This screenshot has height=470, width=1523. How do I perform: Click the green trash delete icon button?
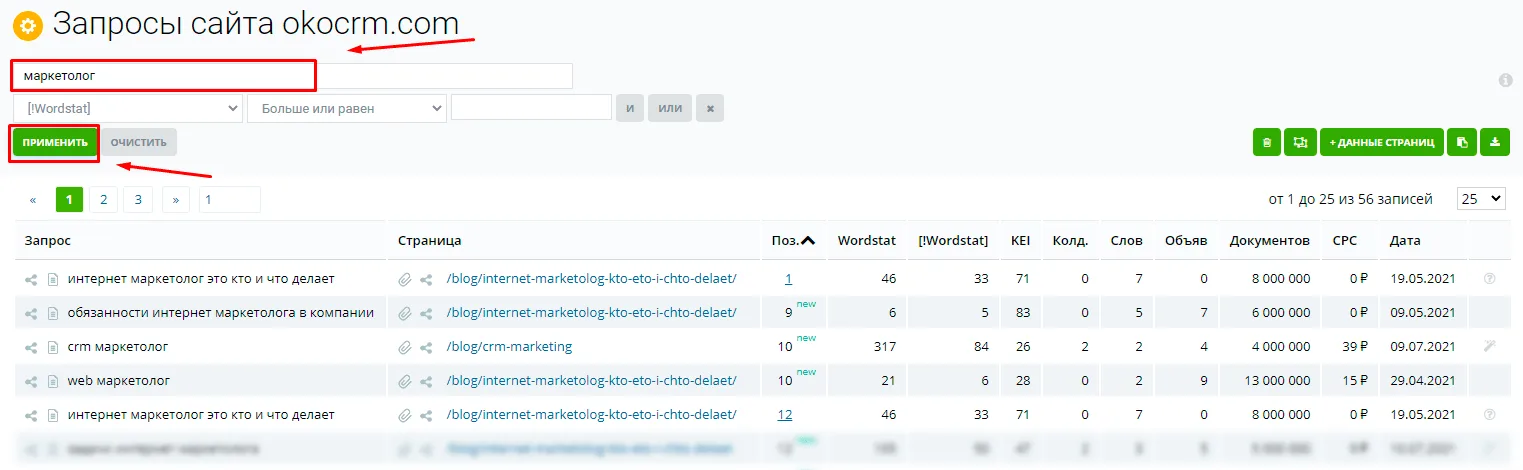coord(1267,142)
